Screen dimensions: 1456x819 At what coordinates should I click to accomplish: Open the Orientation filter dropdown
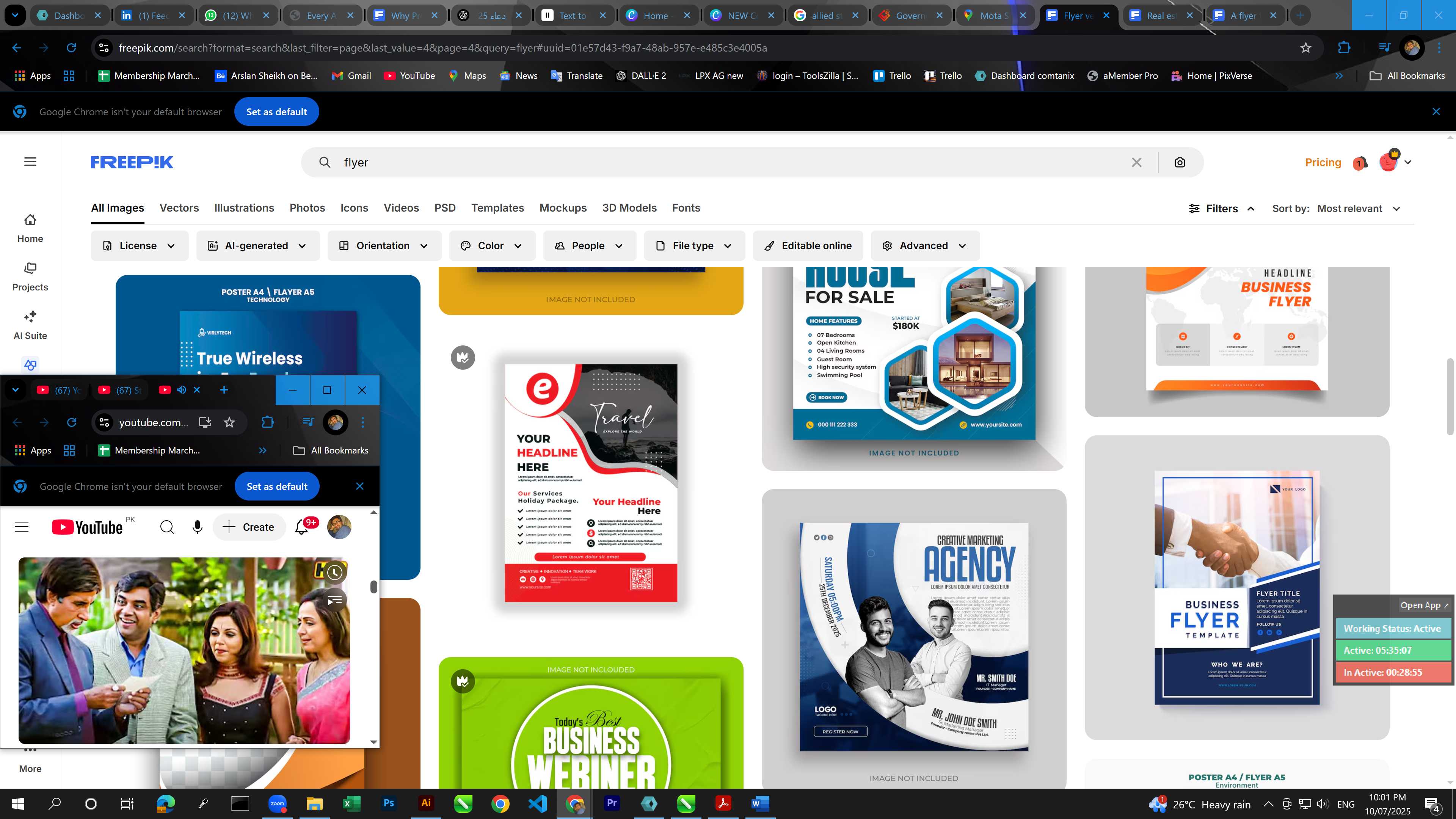(384, 246)
